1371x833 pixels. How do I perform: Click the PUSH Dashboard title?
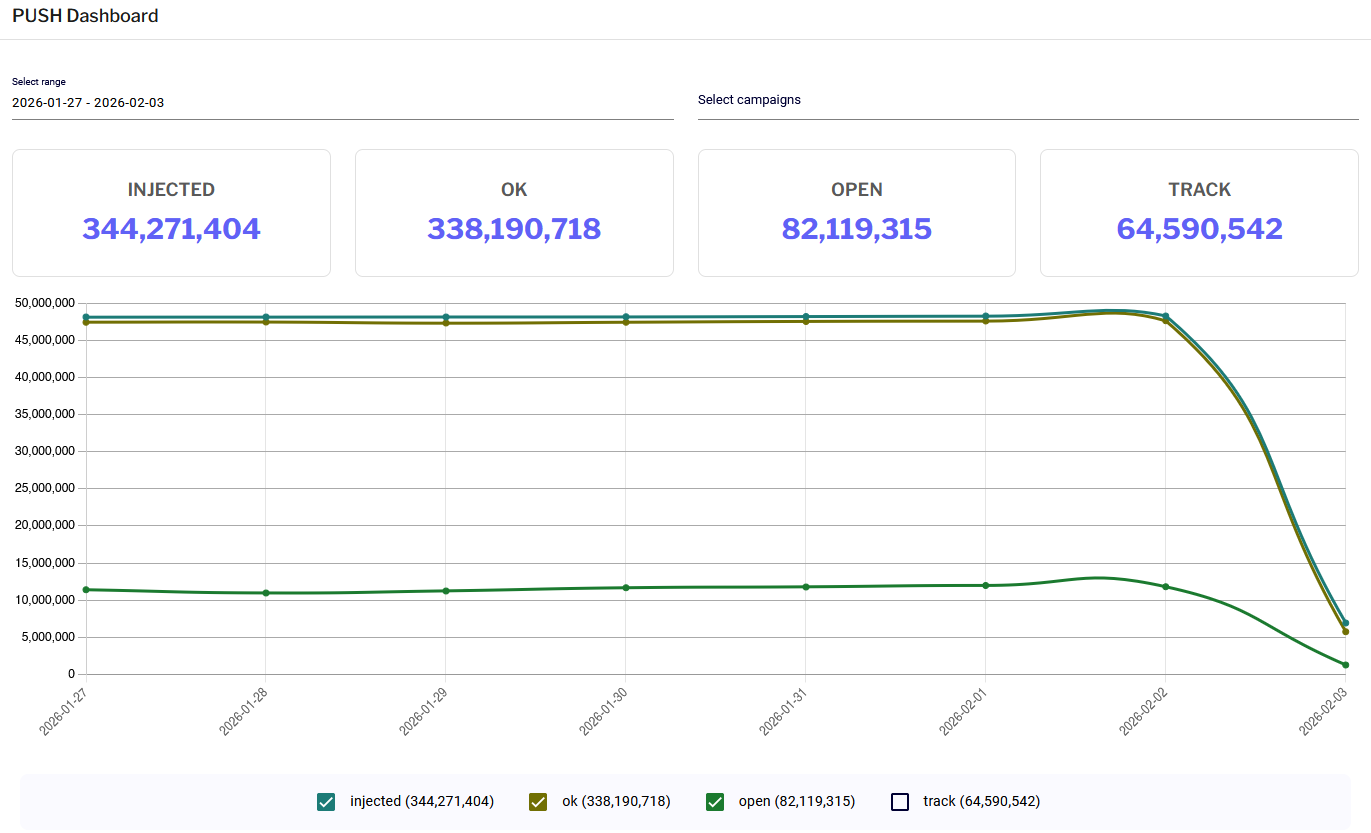(x=85, y=16)
